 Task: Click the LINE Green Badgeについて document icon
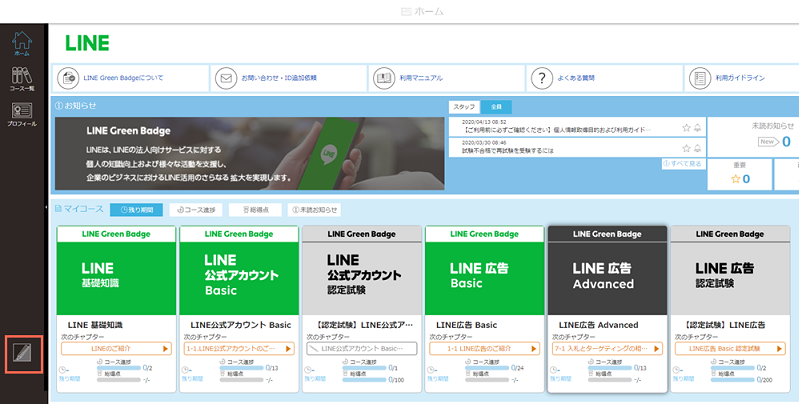[x=68, y=78]
